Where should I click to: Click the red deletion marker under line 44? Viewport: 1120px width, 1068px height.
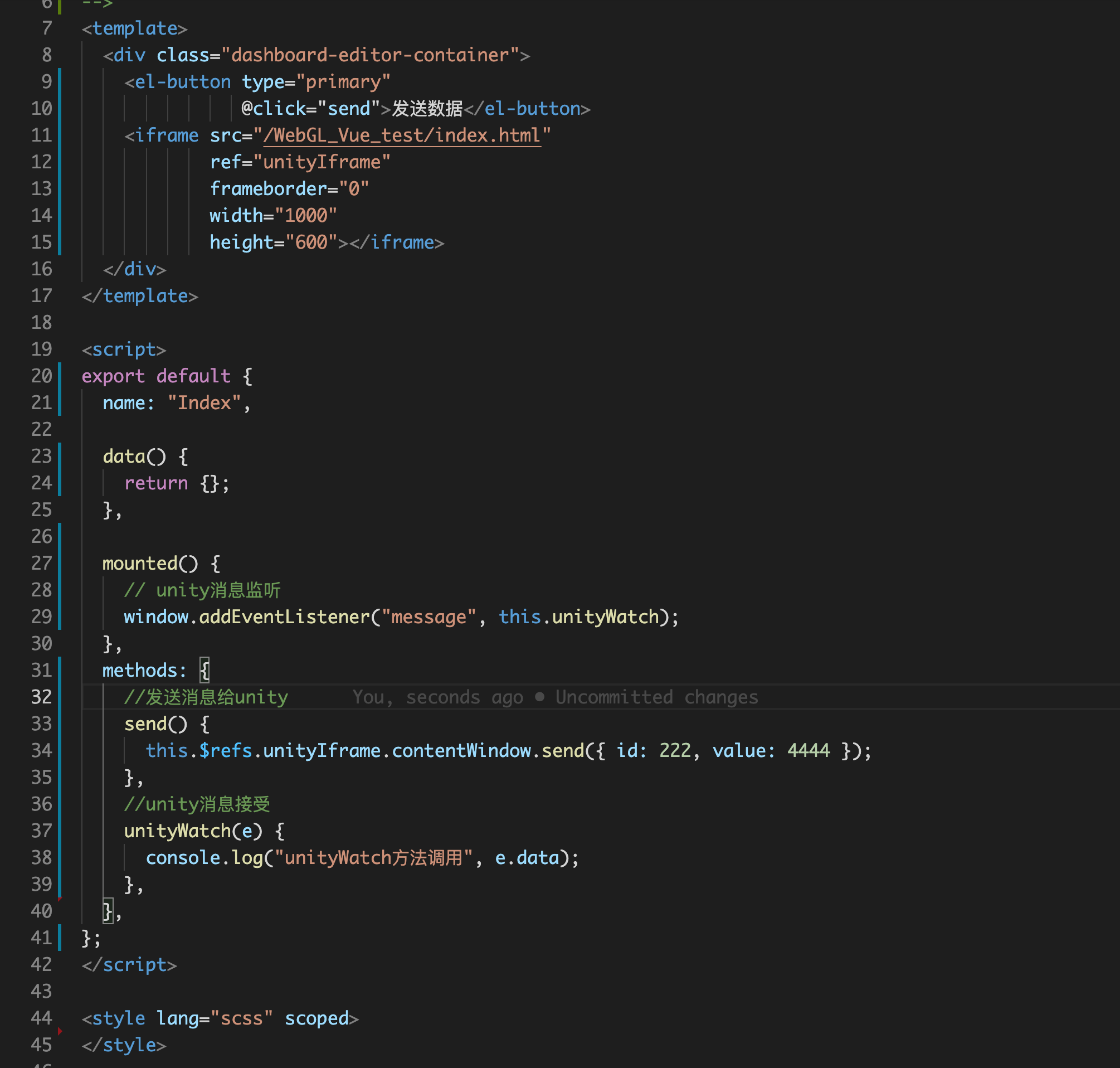point(60,1031)
